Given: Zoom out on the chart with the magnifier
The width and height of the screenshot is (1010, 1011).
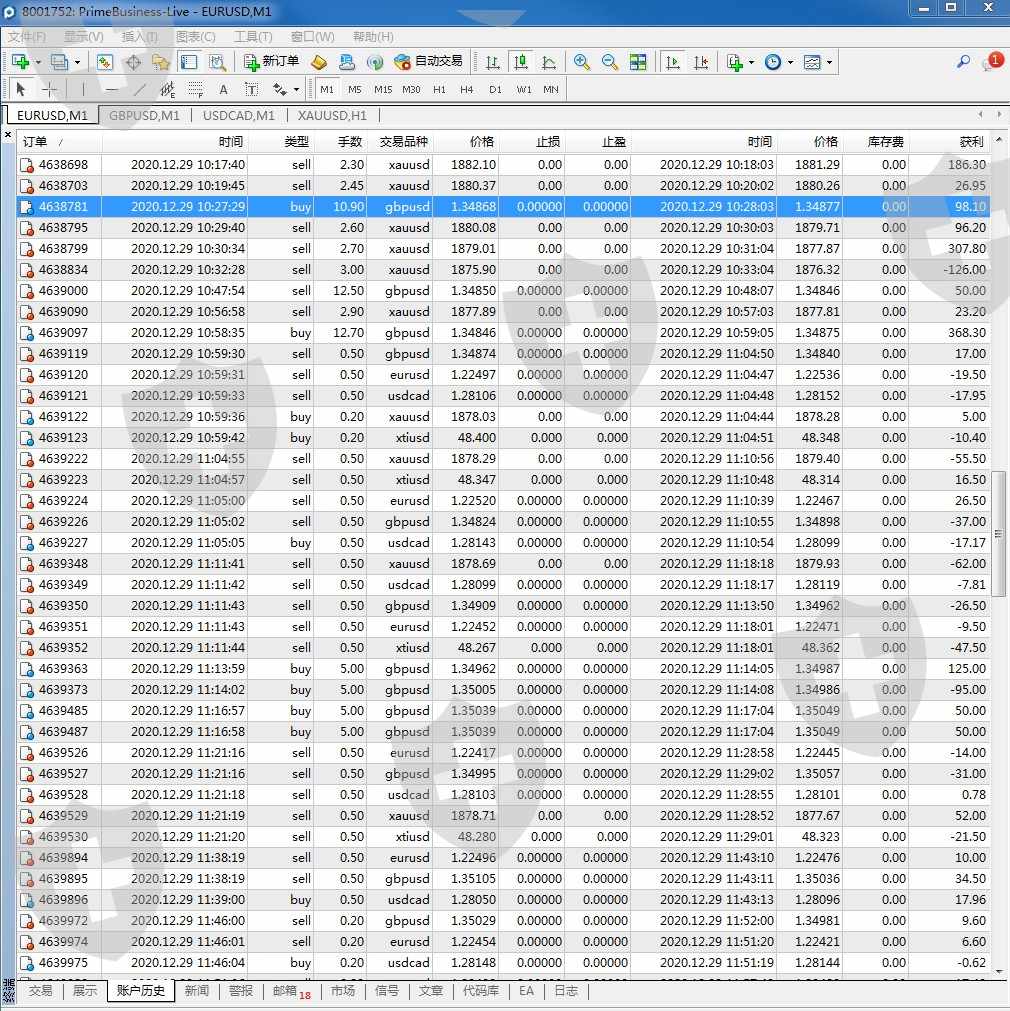Looking at the screenshot, I should point(609,62).
